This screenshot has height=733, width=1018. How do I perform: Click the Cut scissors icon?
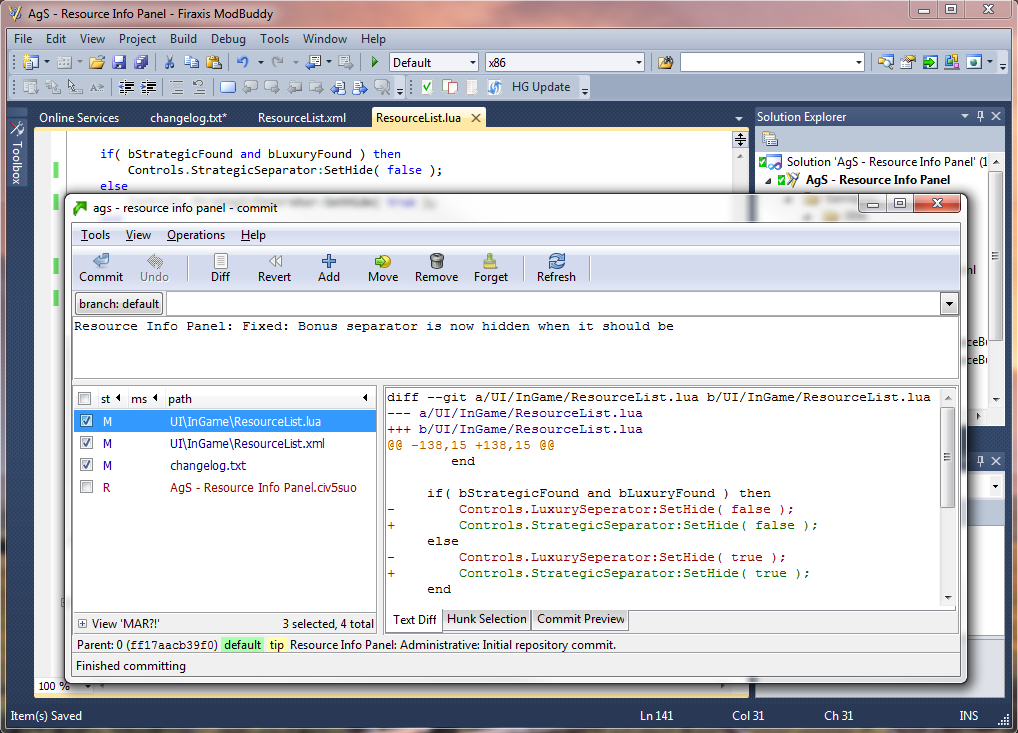169,62
